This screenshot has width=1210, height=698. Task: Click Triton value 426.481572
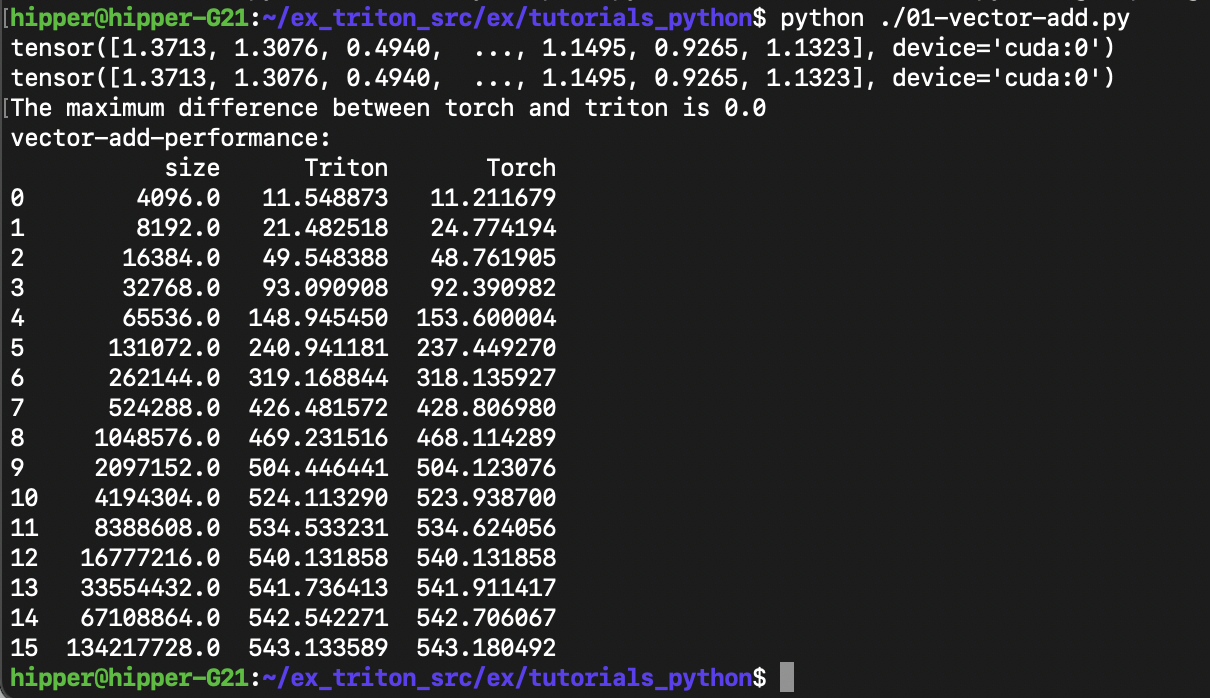(318, 408)
